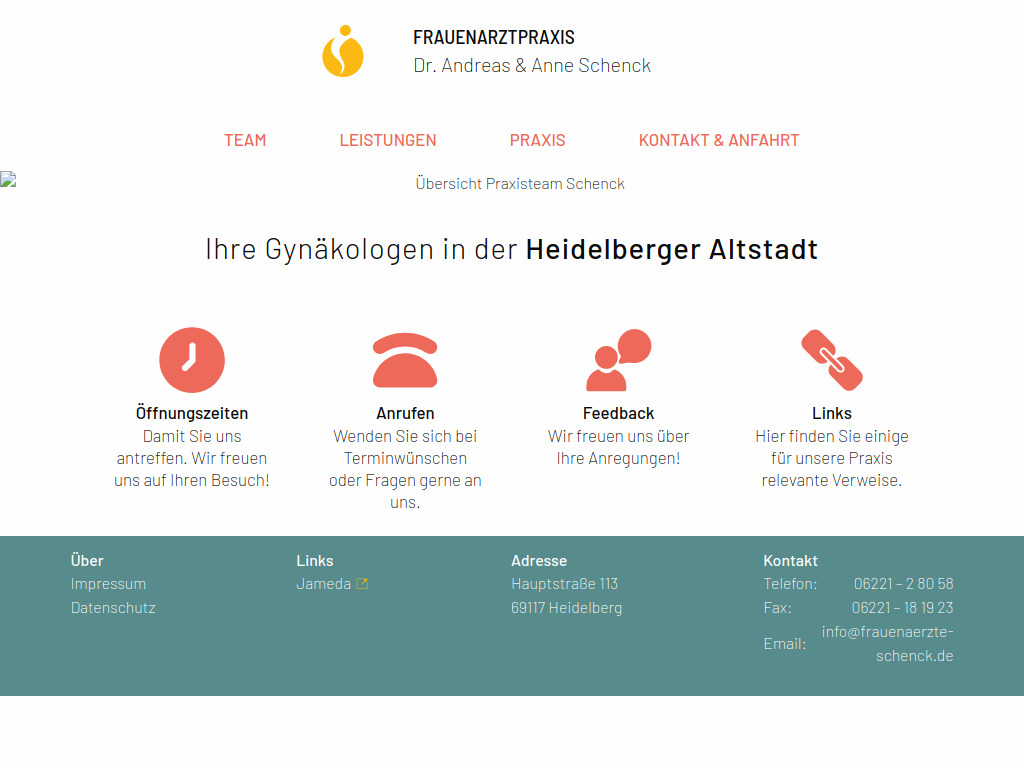The image size is (1024, 768).
Task: Click the external link icon next to Jameda
Action: 361,582
